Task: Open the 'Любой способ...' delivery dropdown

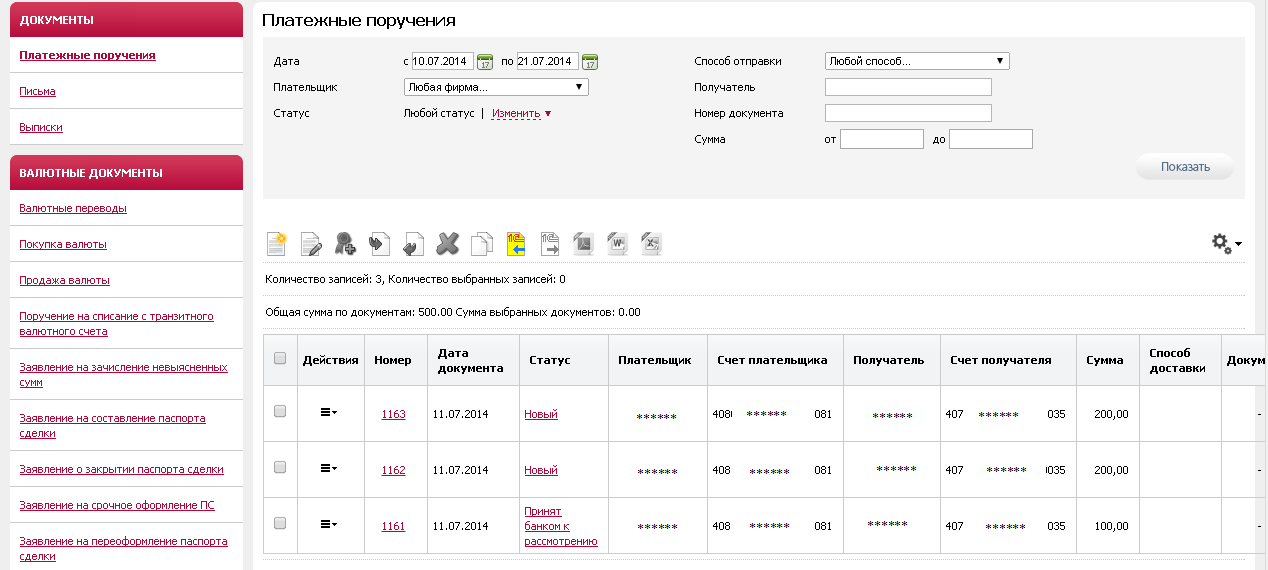Action: pyautogui.click(x=917, y=61)
